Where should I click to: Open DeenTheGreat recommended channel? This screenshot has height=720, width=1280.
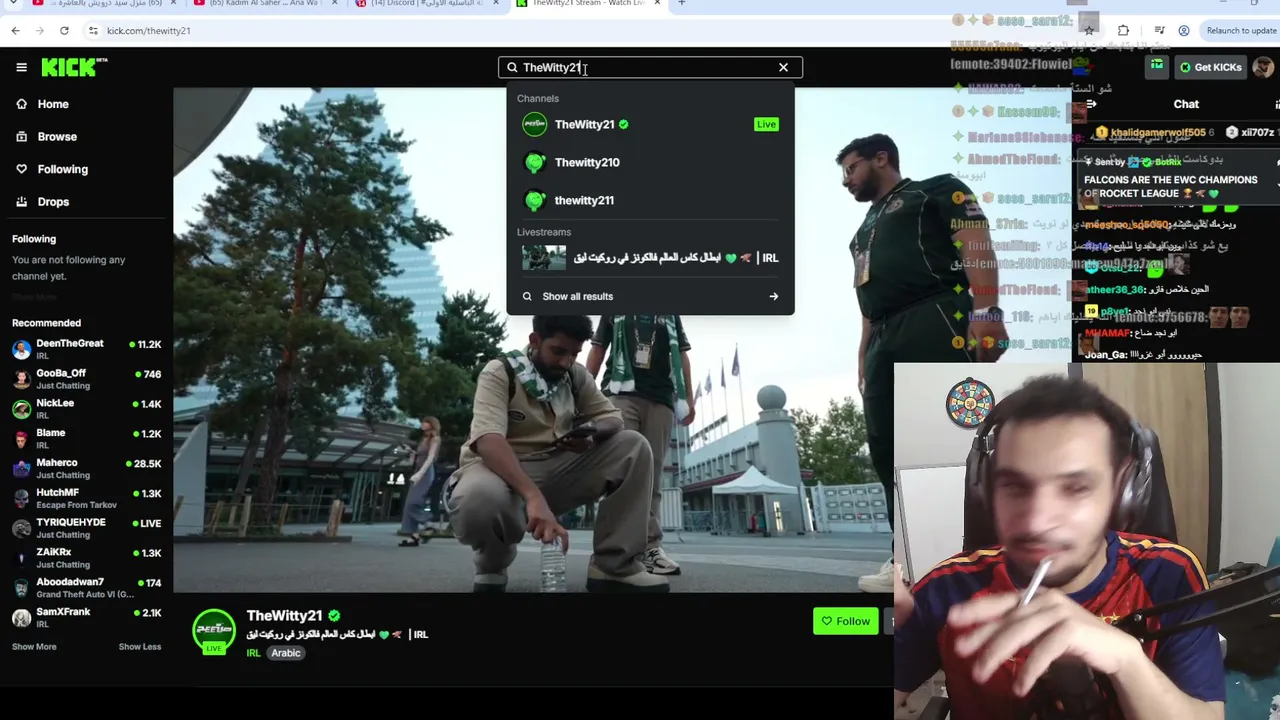tap(87, 349)
